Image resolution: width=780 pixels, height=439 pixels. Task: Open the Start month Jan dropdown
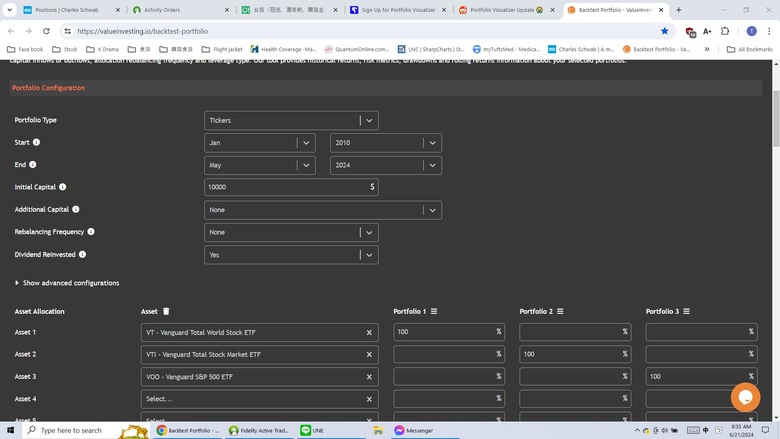tap(260, 143)
